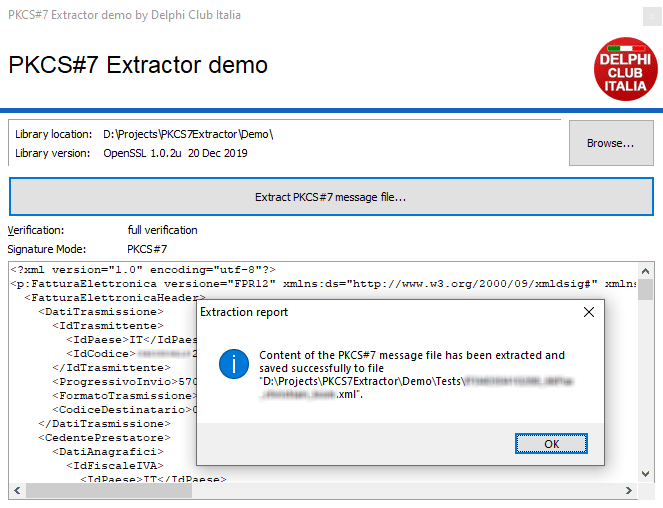This screenshot has width=663, height=508.
Task: Click library location path D:\Projects\PKCS7Extractor\Demo\
Action: coord(188,134)
